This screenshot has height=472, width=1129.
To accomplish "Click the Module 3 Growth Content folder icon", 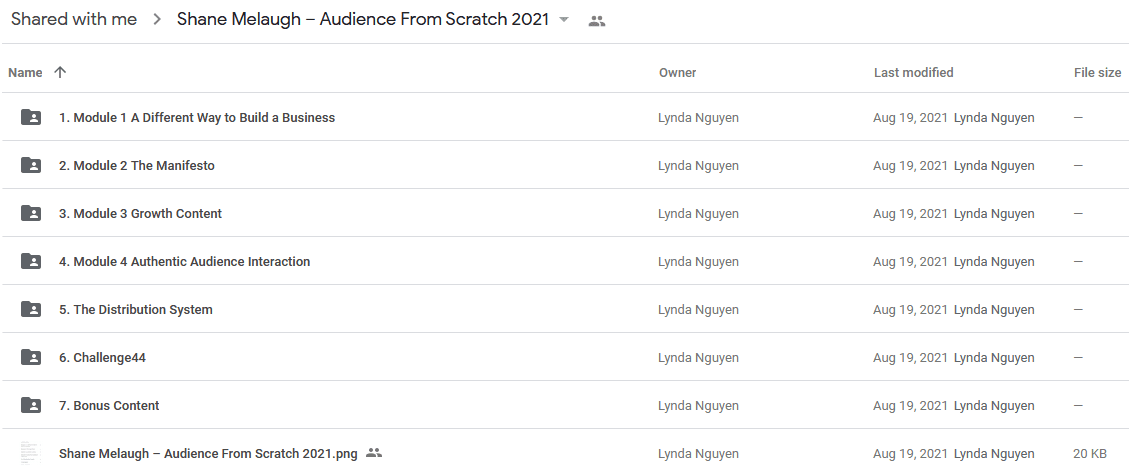I will (x=31, y=213).
